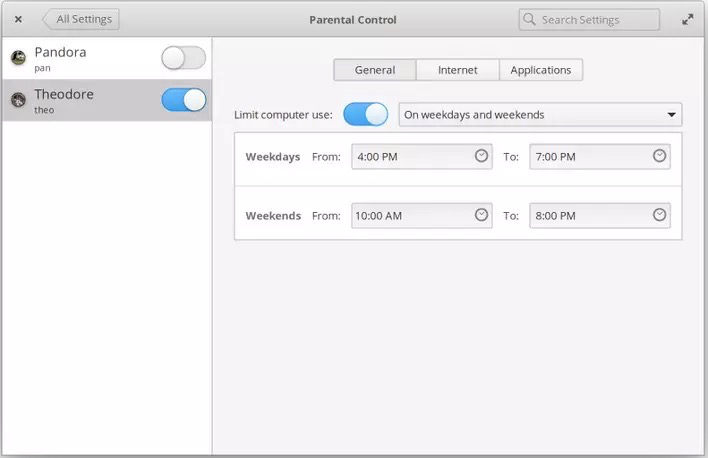Switch to the General tab
708x458 pixels.
(x=375, y=70)
